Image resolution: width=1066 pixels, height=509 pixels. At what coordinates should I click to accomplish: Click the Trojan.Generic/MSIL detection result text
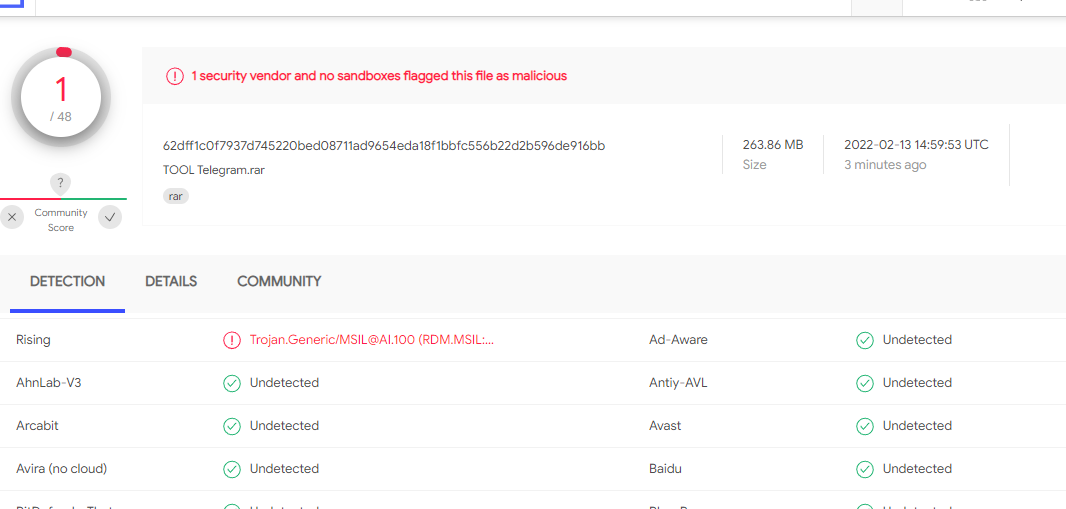[x=372, y=340]
